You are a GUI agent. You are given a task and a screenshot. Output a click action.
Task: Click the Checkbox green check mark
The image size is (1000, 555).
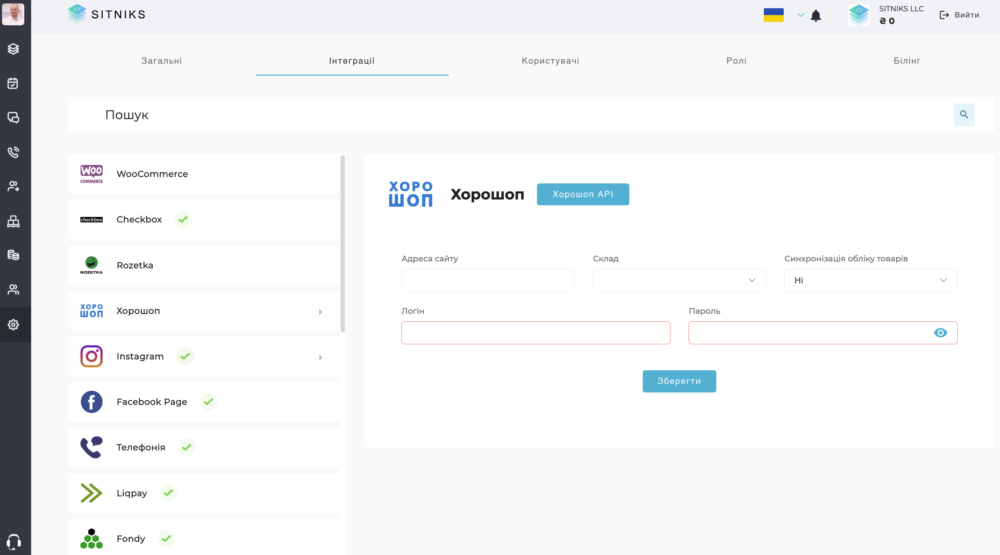tap(183, 219)
